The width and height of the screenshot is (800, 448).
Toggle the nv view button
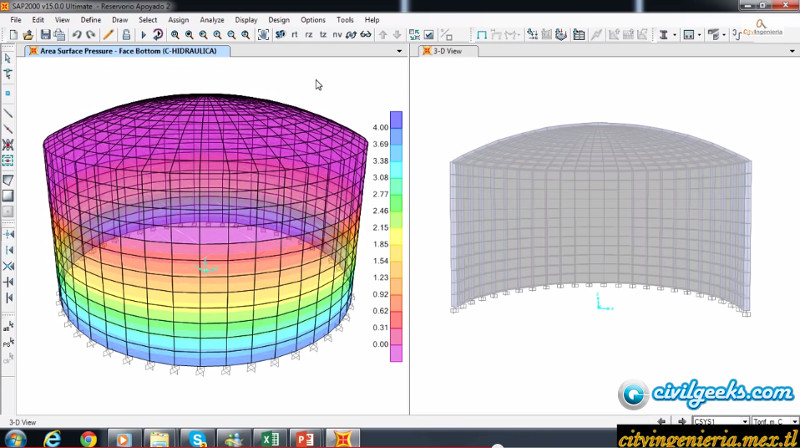tap(337, 35)
